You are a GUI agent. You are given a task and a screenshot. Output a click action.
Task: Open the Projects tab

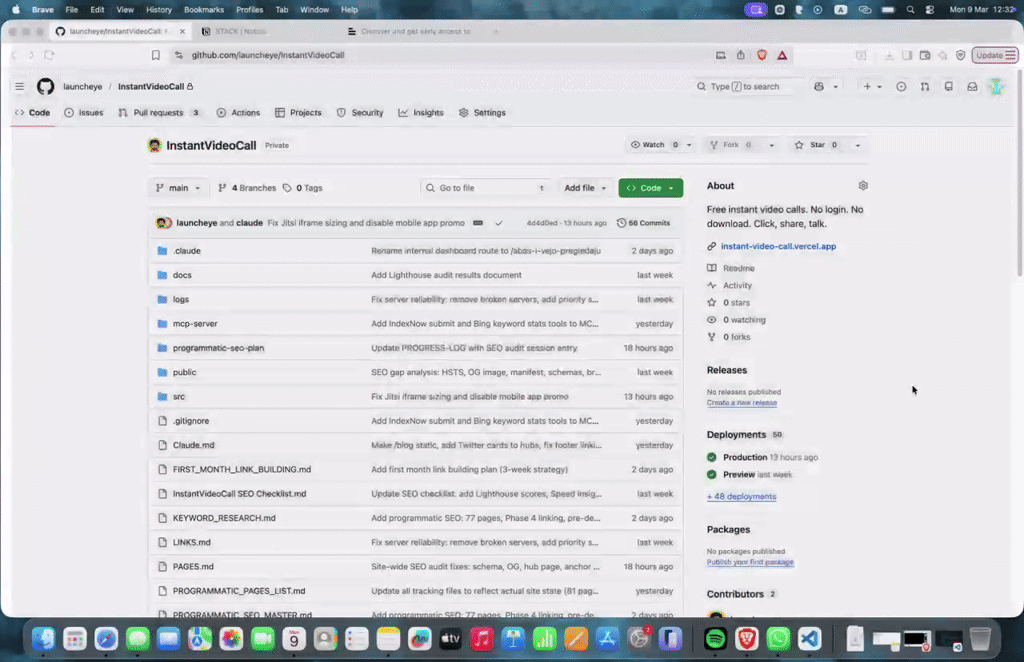click(298, 112)
